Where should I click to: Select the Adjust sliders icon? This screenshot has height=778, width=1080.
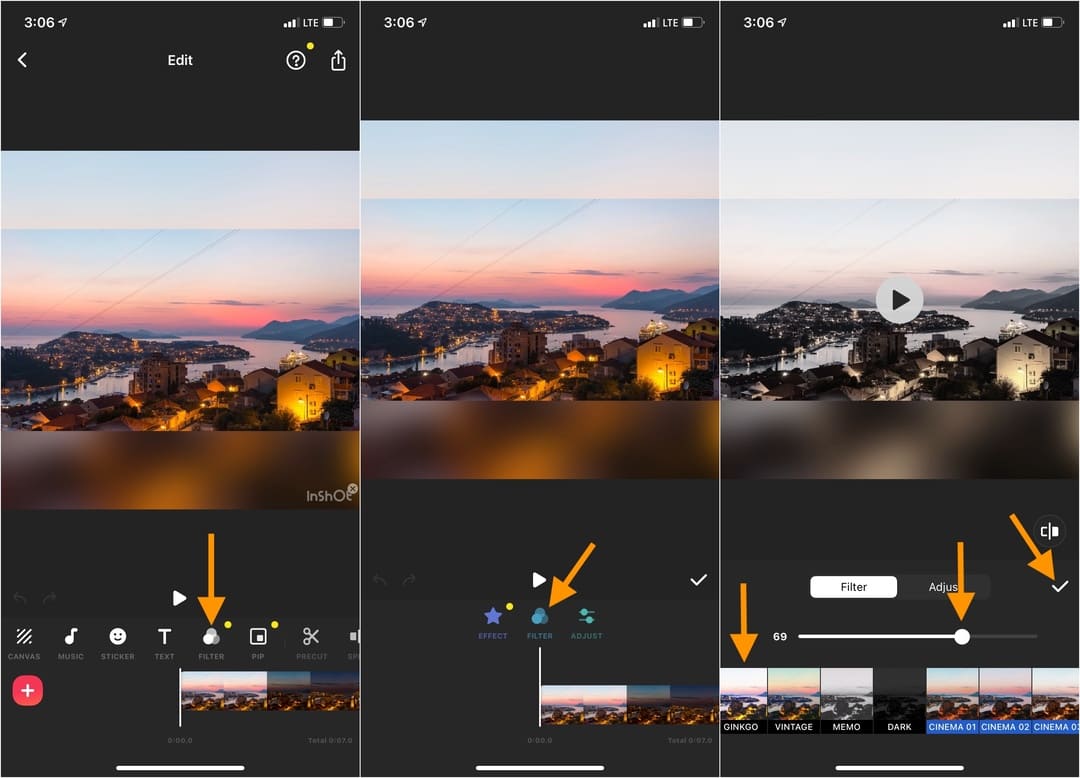tap(586, 622)
